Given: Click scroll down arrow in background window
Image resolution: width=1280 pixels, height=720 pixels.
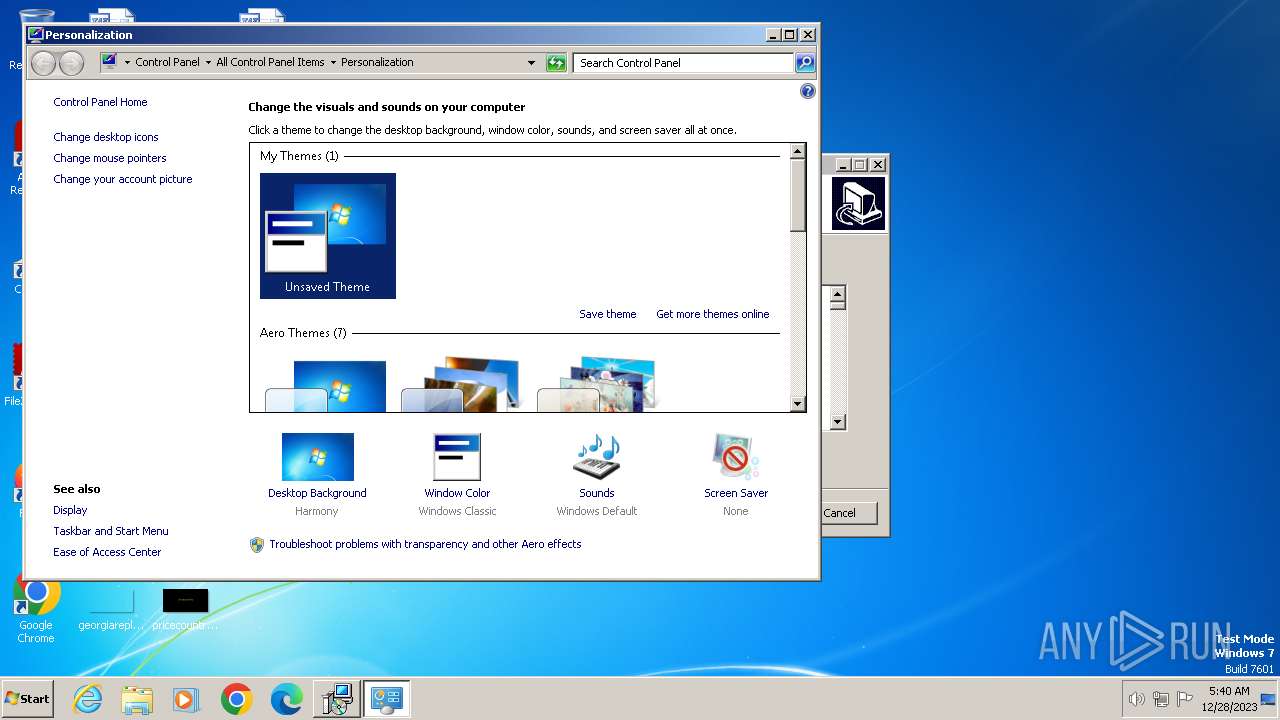Looking at the screenshot, I should [x=838, y=422].
